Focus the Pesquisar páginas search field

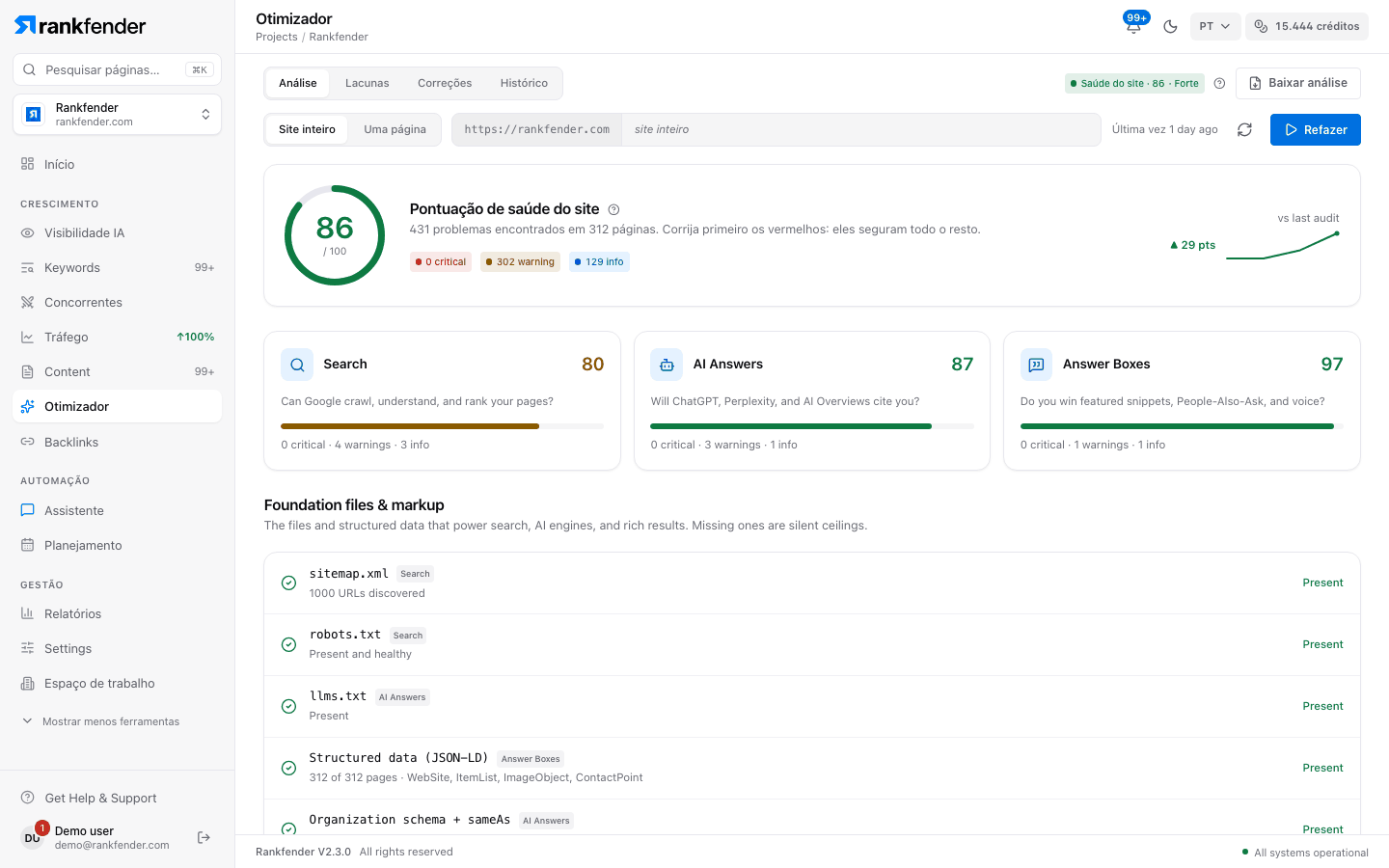tap(117, 69)
